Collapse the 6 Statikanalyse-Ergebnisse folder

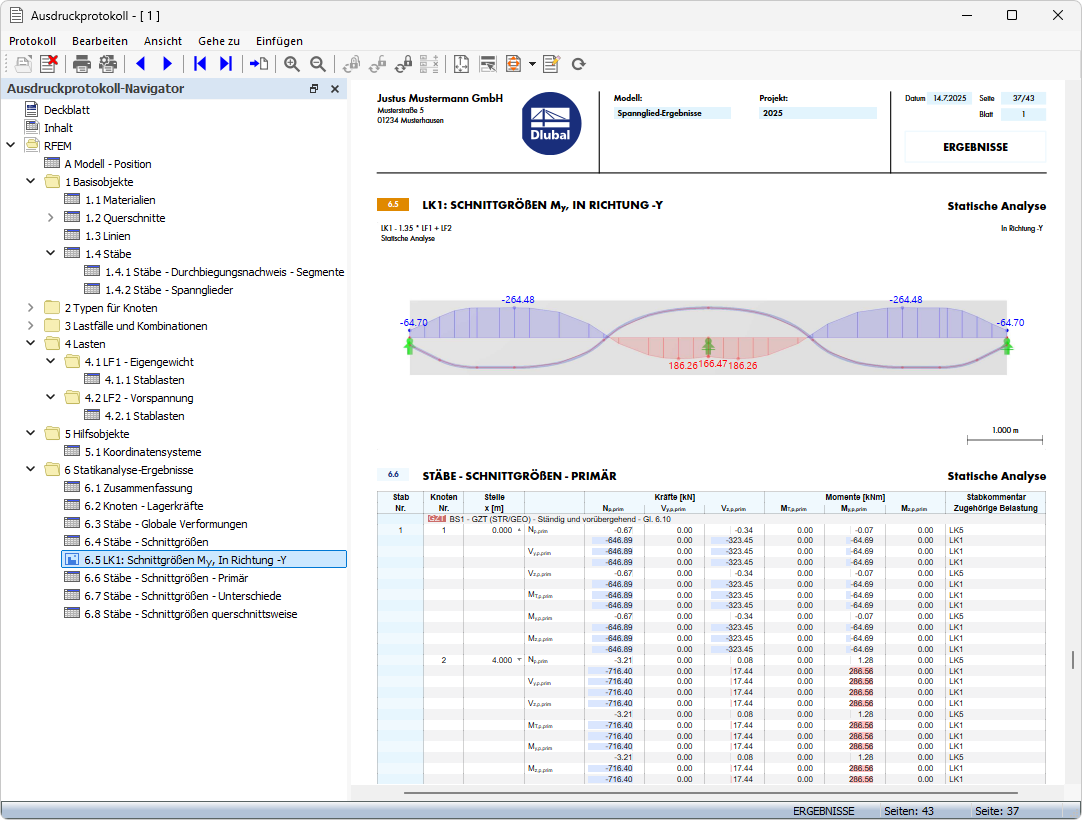coord(30,469)
